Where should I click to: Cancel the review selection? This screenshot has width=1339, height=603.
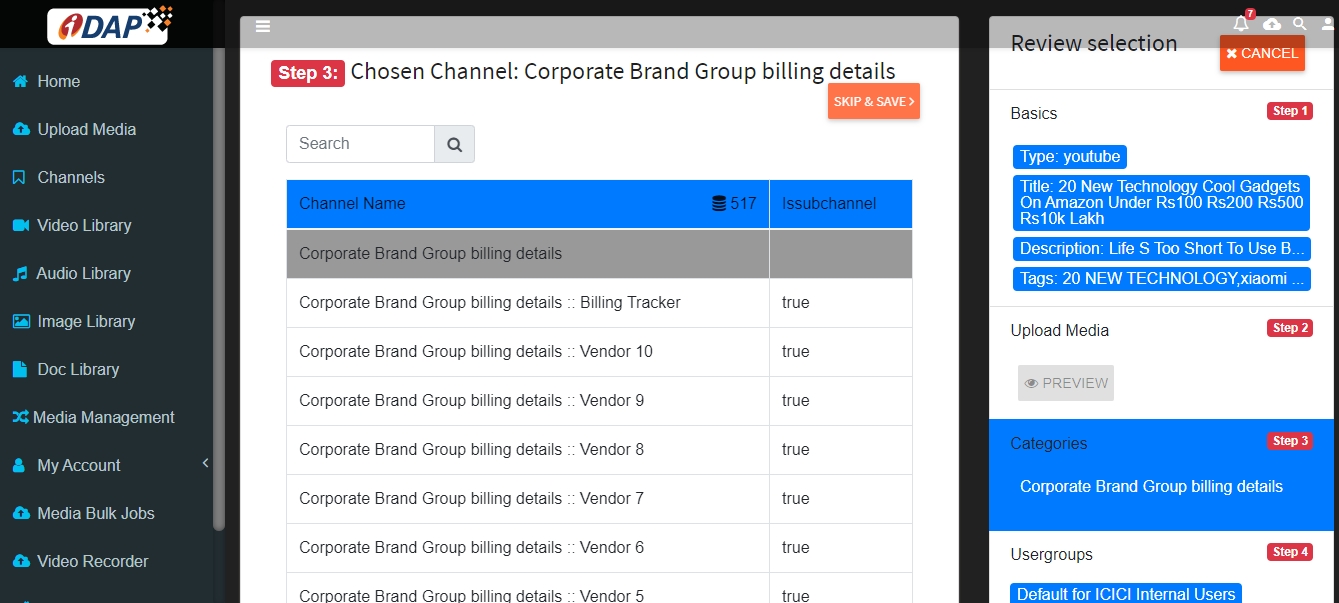[x=1262, y=53]
